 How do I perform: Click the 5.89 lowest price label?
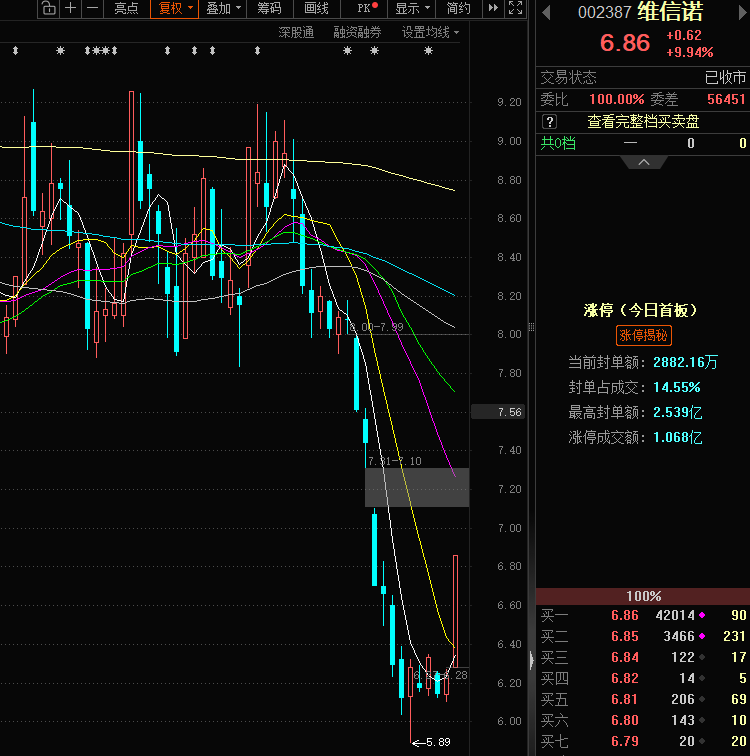438,742
